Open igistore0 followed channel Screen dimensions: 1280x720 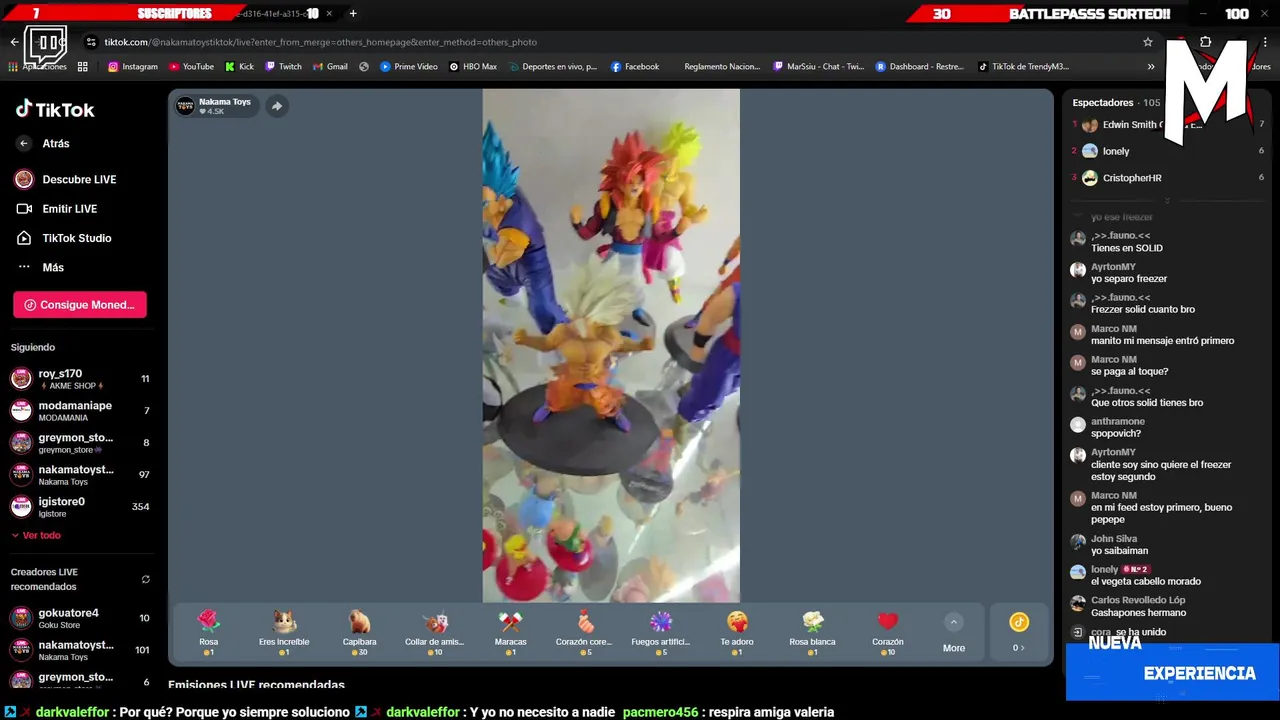80,506
